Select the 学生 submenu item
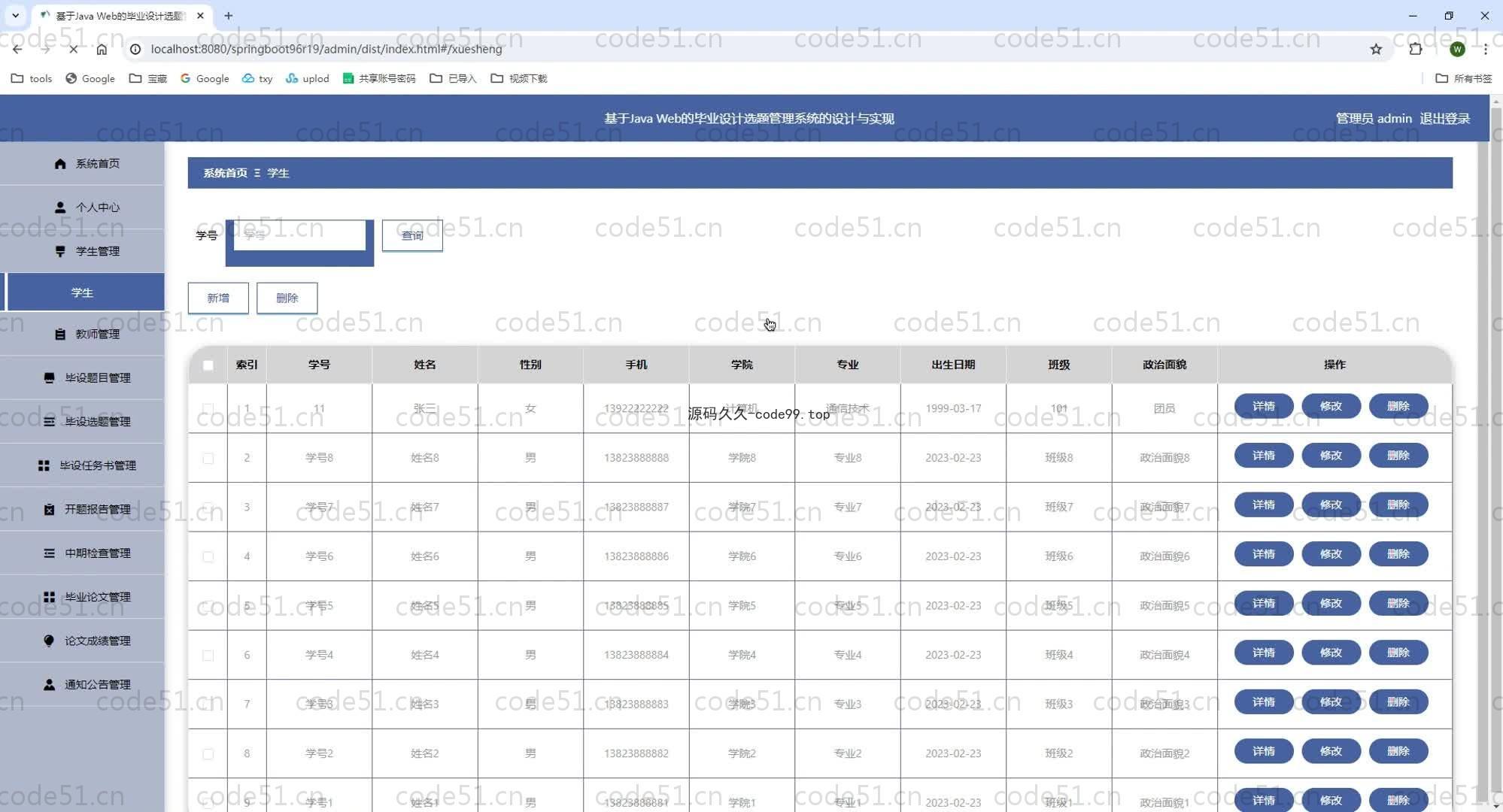 (x=82, y=292)
